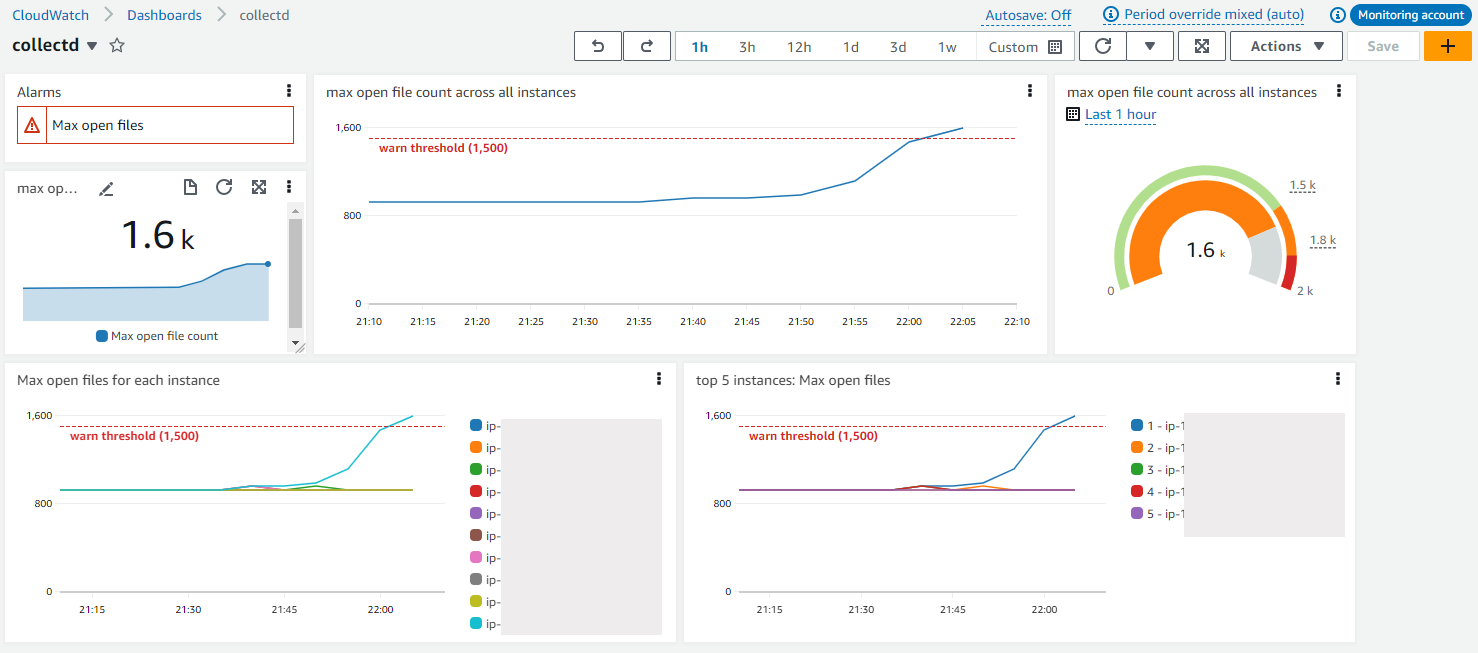Screen dimensions: 1478x653
Task: Click the redo arrow in the toolbar
Action: tap(646, 45)
